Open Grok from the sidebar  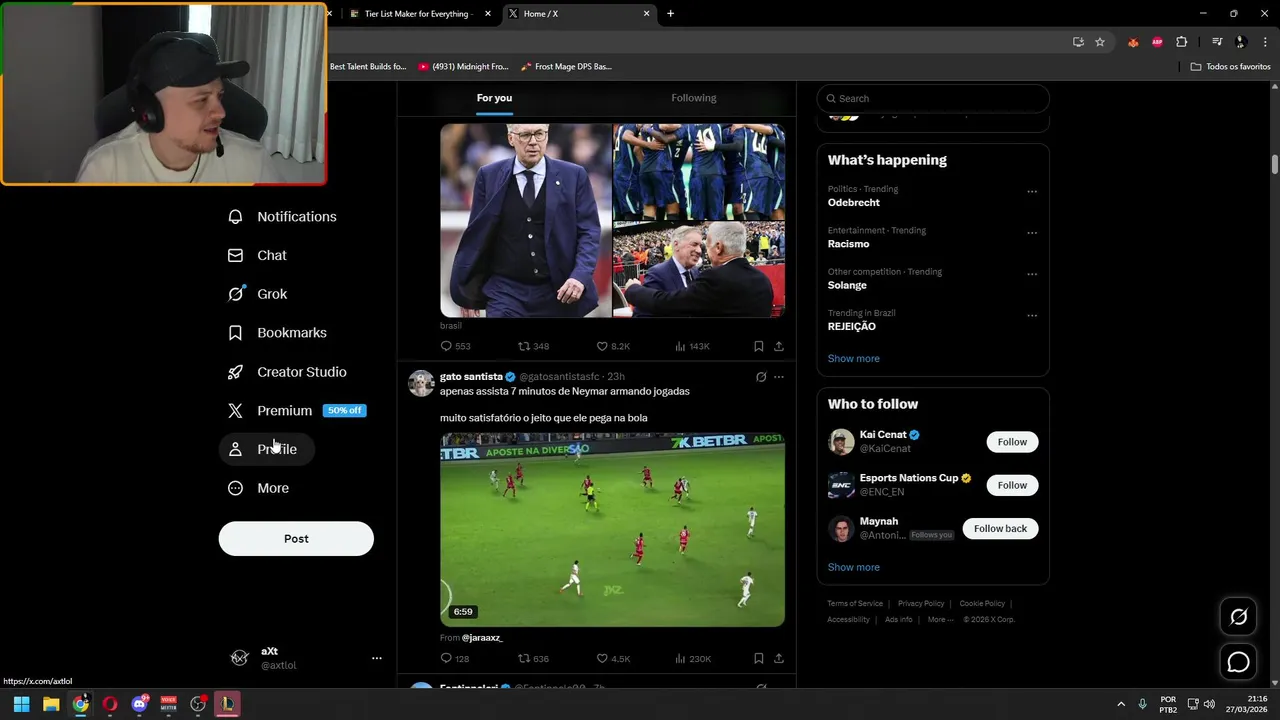coord(257,294)
